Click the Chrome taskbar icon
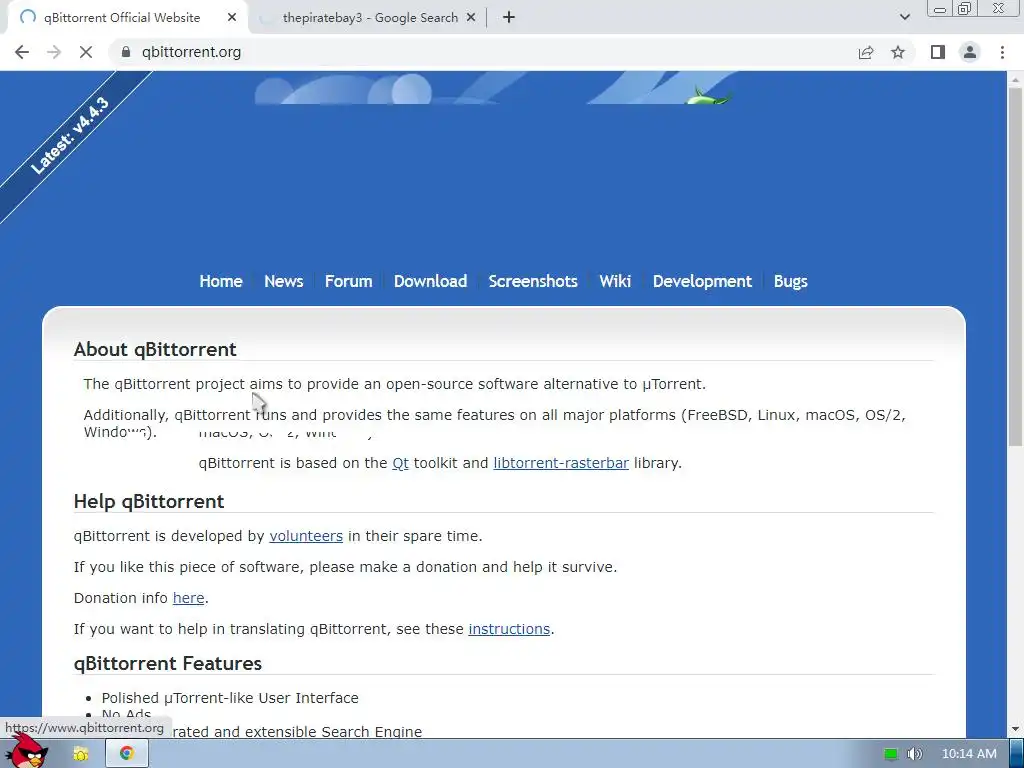This screenshot has height=768, width=1024. pyautogui.click(x=126, y=754)
